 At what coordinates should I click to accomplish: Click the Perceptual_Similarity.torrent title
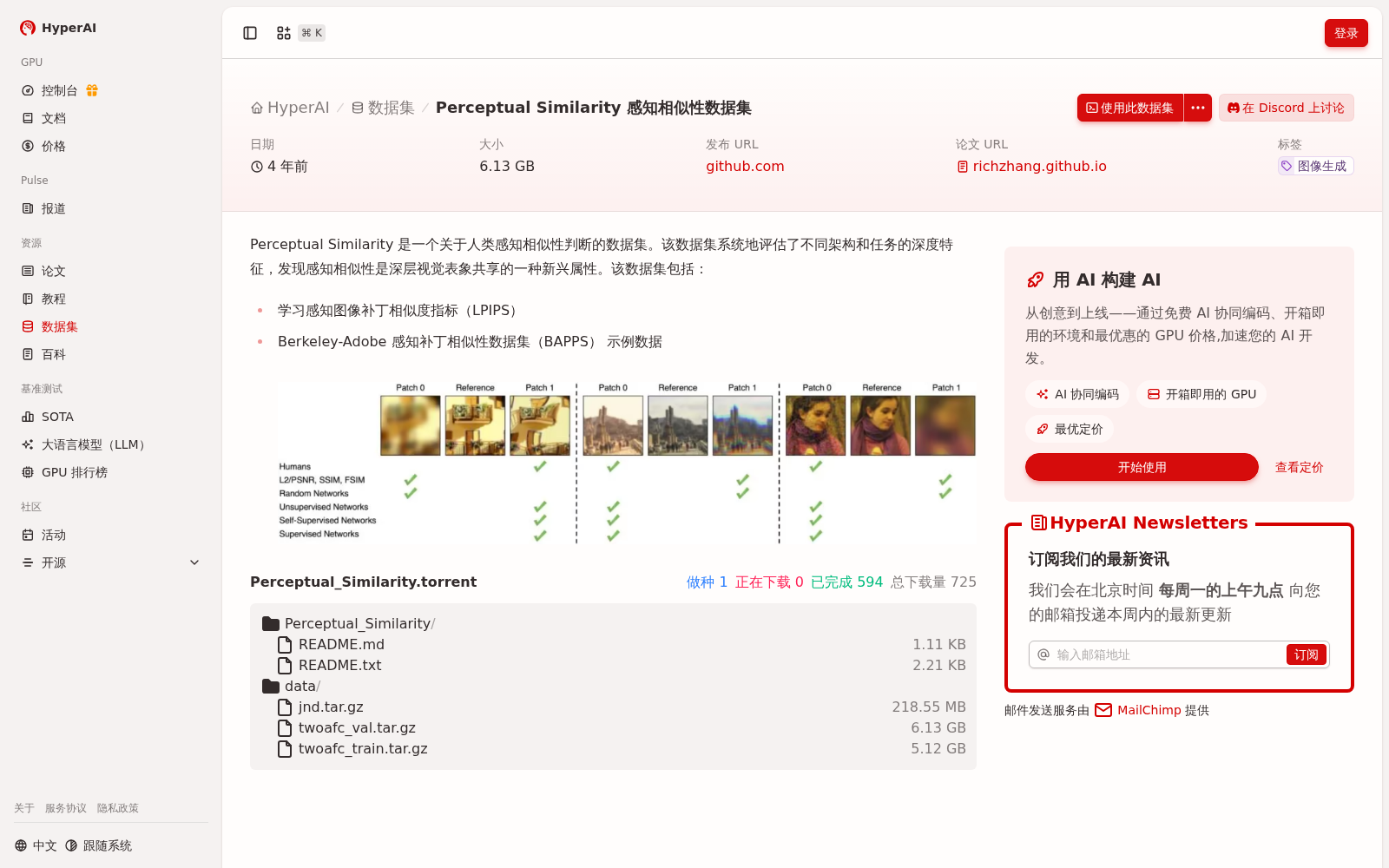pos(363,582)
